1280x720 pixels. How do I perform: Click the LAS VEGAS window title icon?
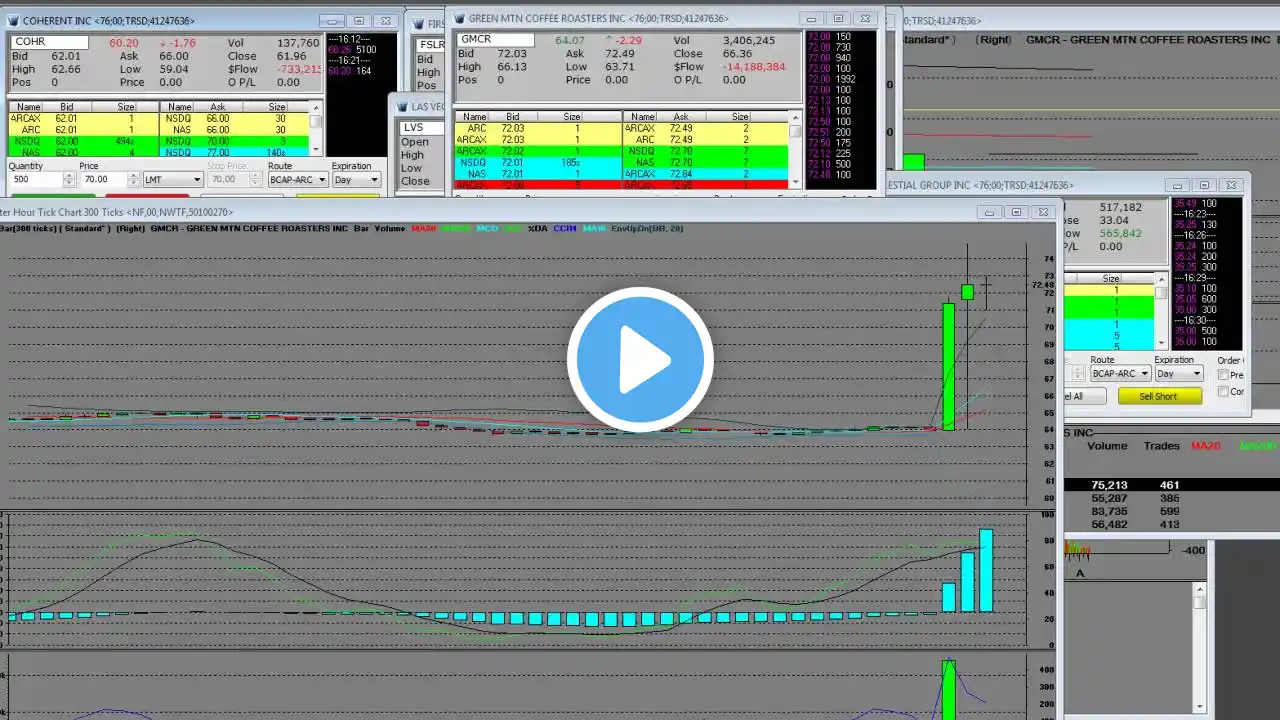(402, 107)
